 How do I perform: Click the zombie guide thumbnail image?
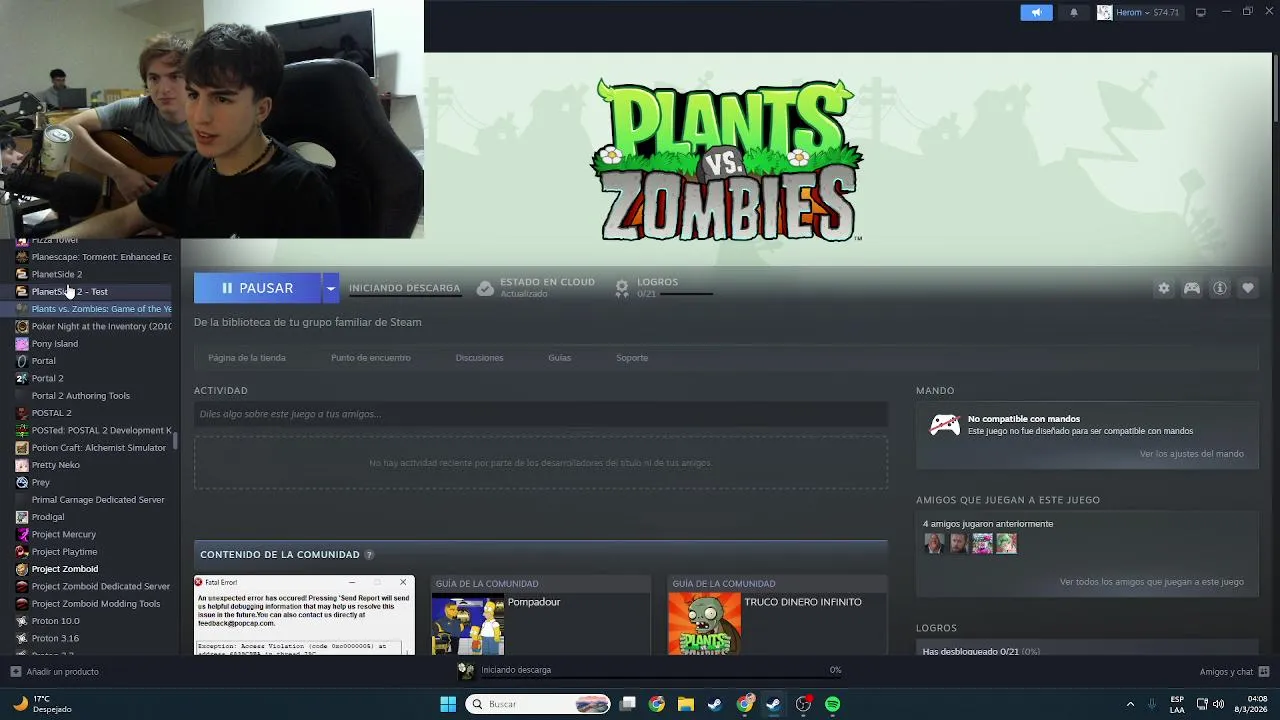(705, 624)
